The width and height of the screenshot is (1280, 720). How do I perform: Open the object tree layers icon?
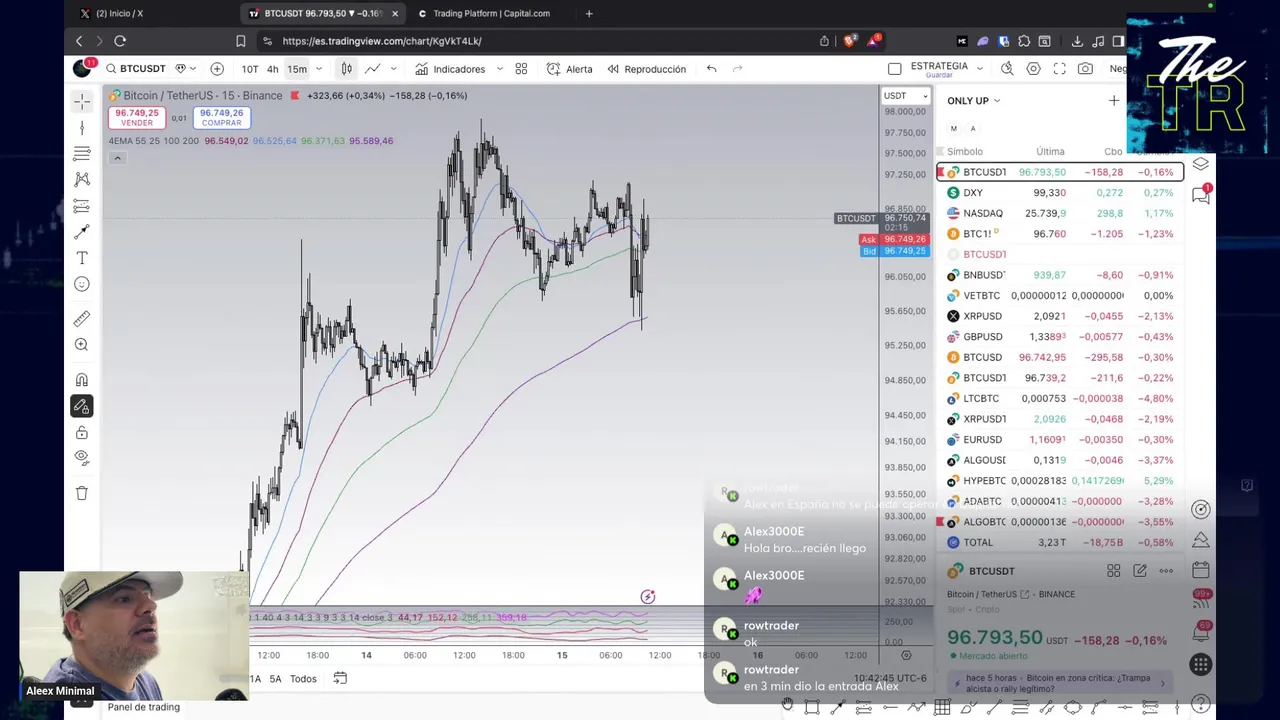tap(1201, 164)
